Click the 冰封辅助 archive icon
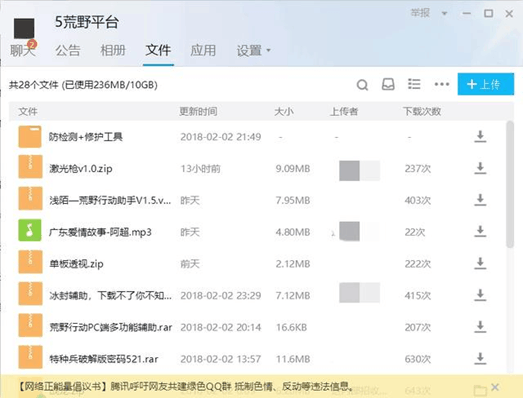The height and width of the screenshot is (398, 523). pos(30,294)
